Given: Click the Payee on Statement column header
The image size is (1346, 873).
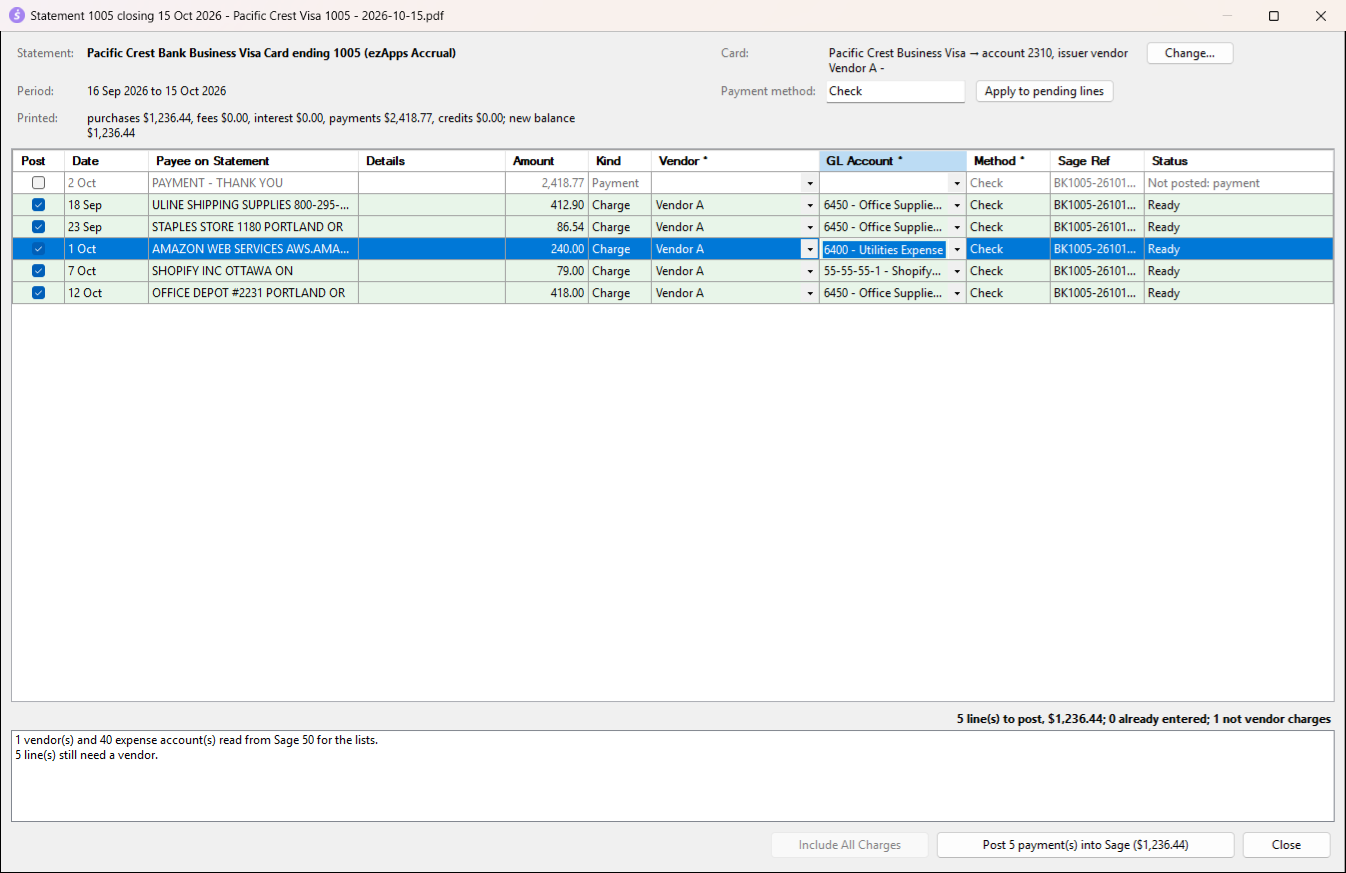Looking at the screenshot, I should 254,161.
